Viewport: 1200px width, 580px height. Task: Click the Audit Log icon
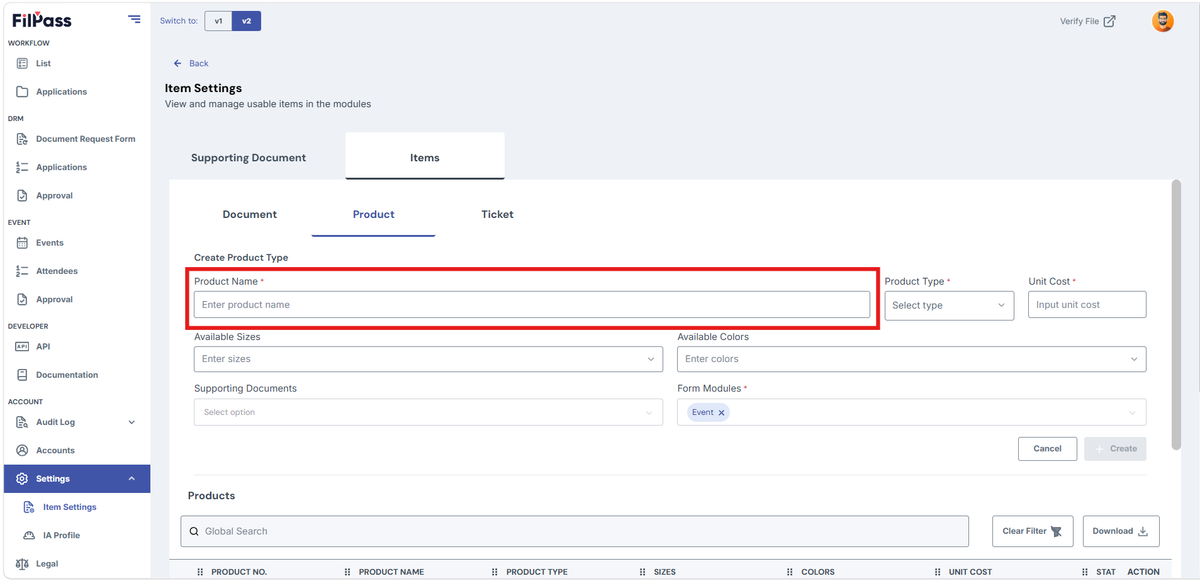click(x=22, y=422)
